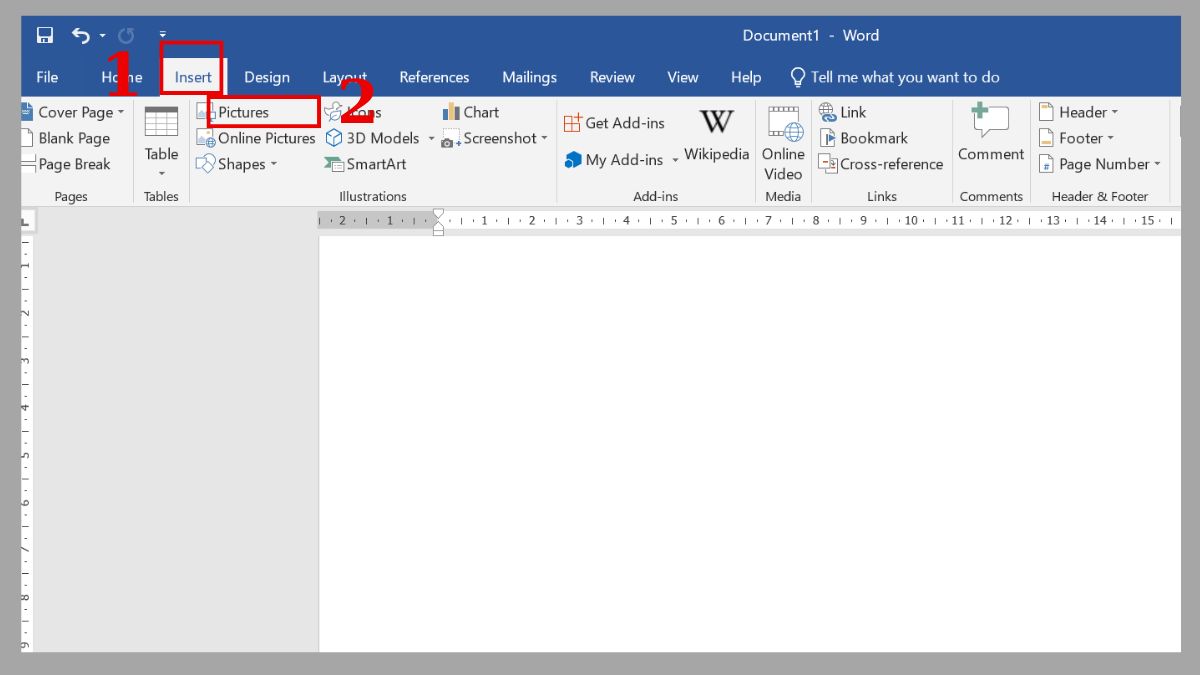Click the Undo arrow icon
The height and width of the screenshot is (675, 1200).
[81, 36]
